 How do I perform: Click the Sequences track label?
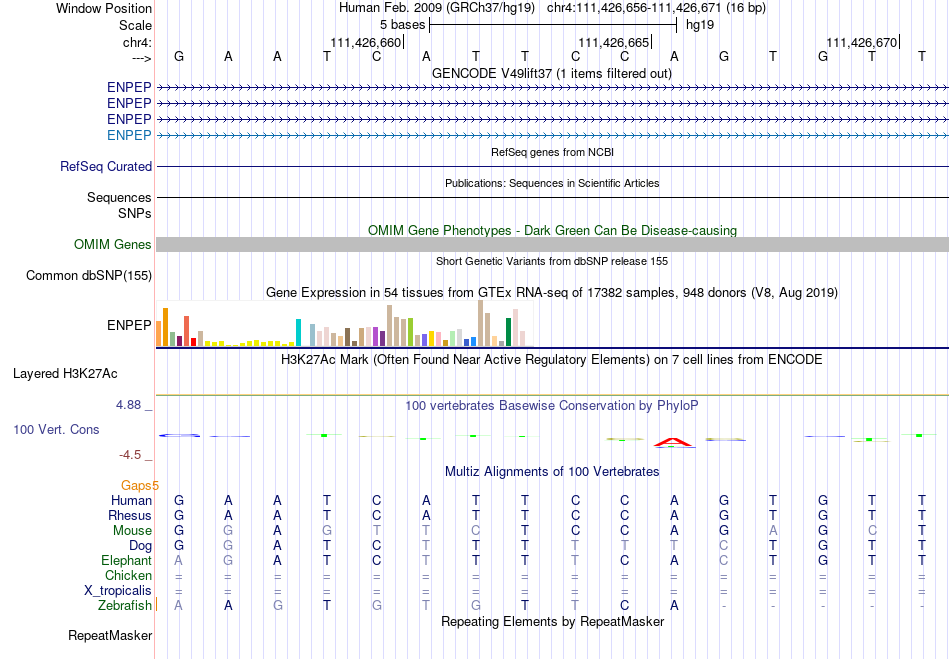119,197
